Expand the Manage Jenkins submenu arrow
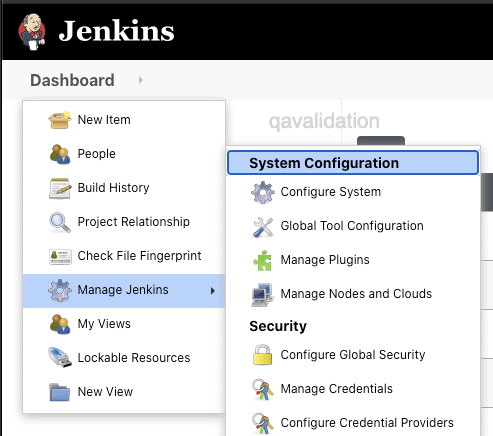 [213, 291]
